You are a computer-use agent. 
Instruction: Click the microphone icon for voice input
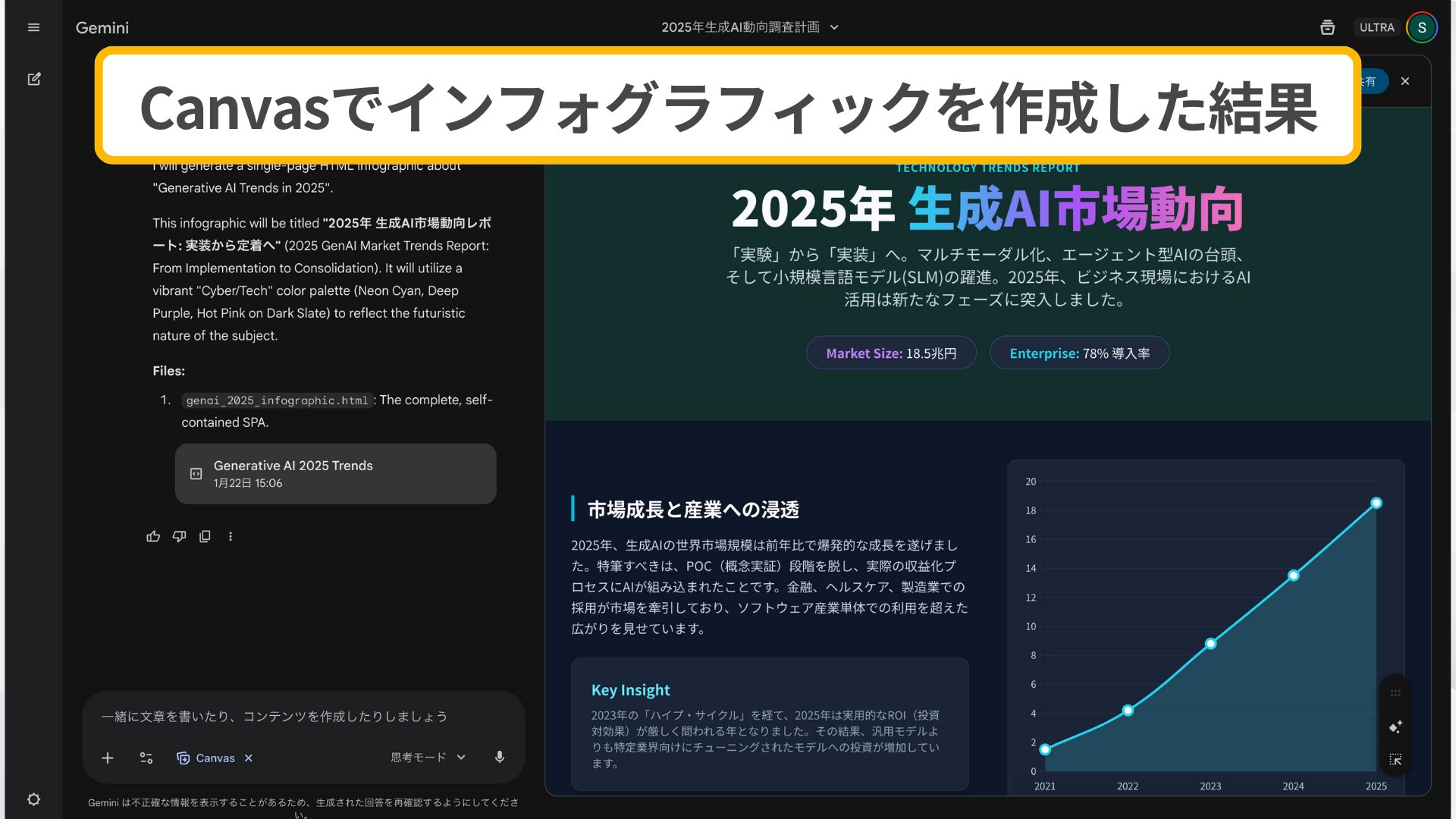[499, 758]
